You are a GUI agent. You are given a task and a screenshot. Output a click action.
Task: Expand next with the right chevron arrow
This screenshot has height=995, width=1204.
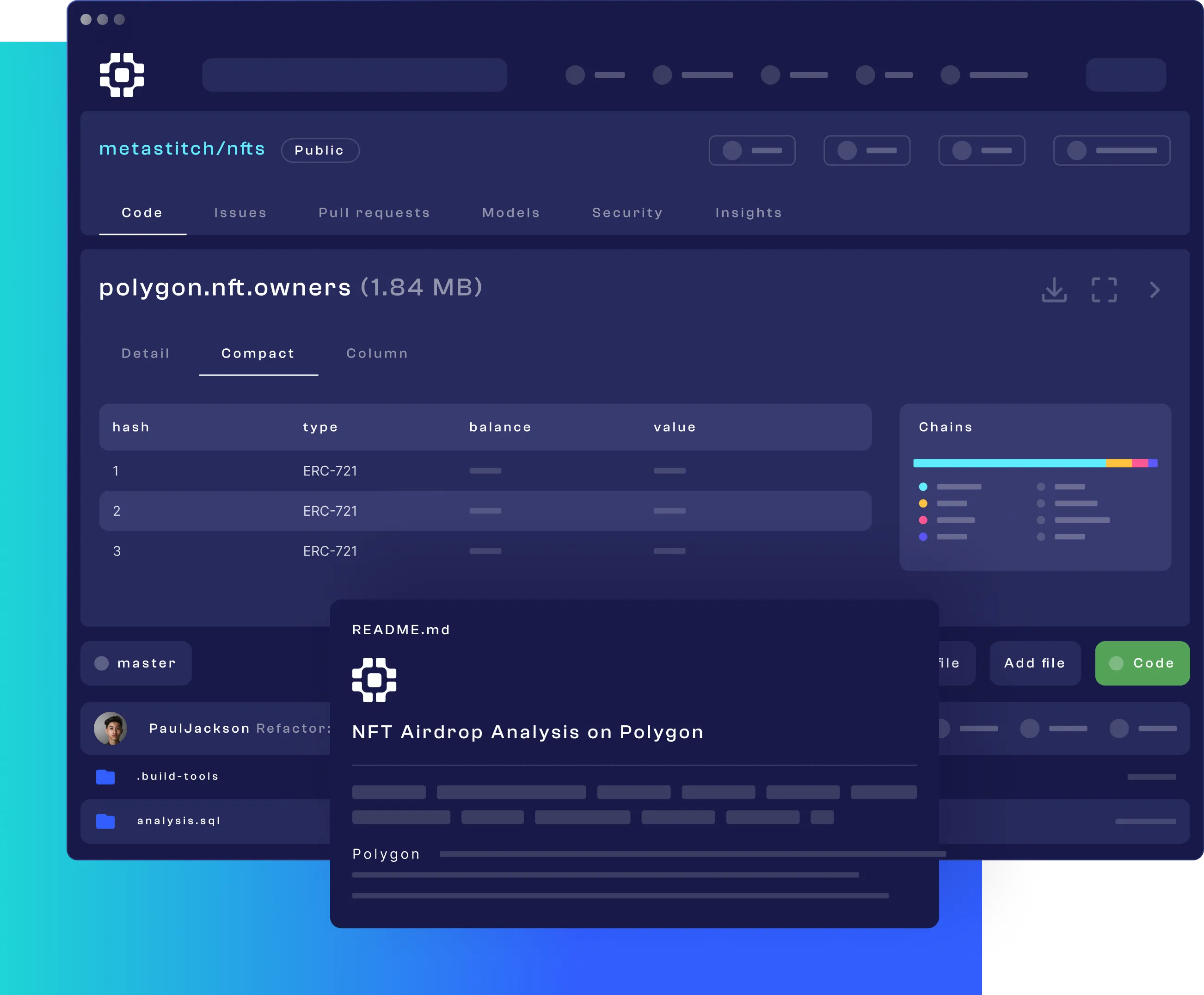[1155, 290]
